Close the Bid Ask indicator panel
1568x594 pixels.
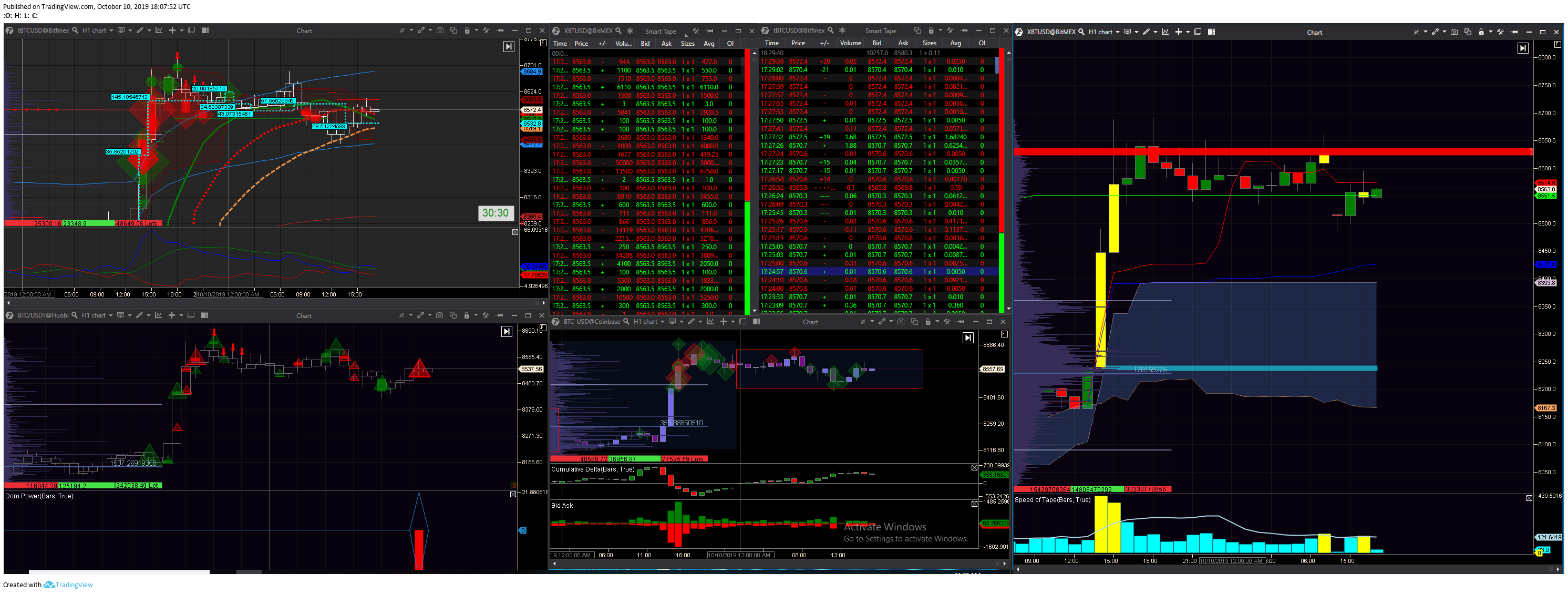click(x=975, y=504)
